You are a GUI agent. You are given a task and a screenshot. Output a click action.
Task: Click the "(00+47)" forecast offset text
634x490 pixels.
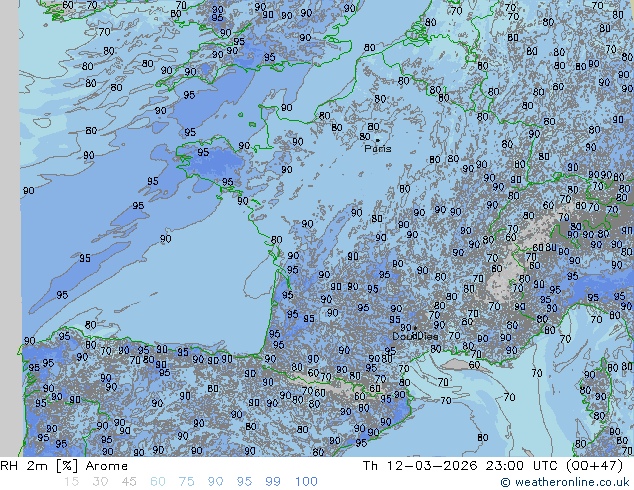point(594,466)
